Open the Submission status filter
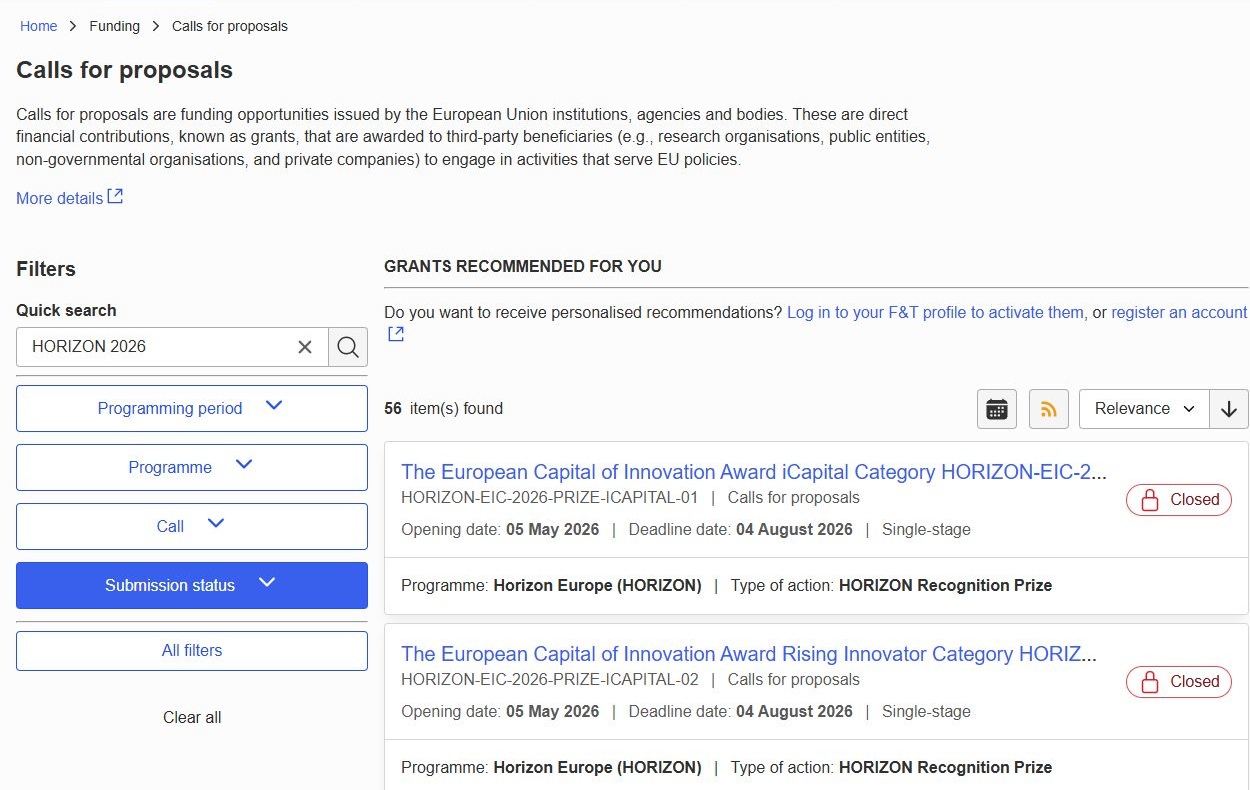 [x=192, y=585]
